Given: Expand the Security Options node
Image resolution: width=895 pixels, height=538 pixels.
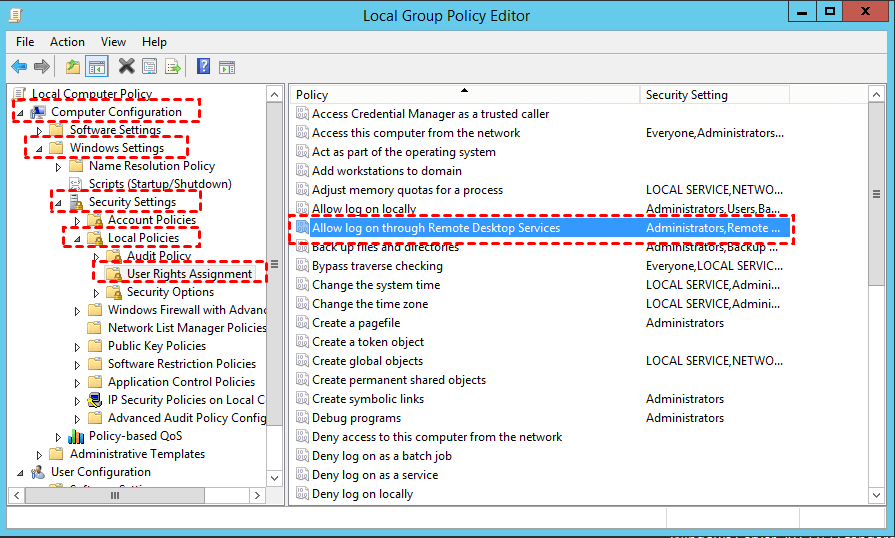Looking at the screenshot, I should [x=97, y=292].
